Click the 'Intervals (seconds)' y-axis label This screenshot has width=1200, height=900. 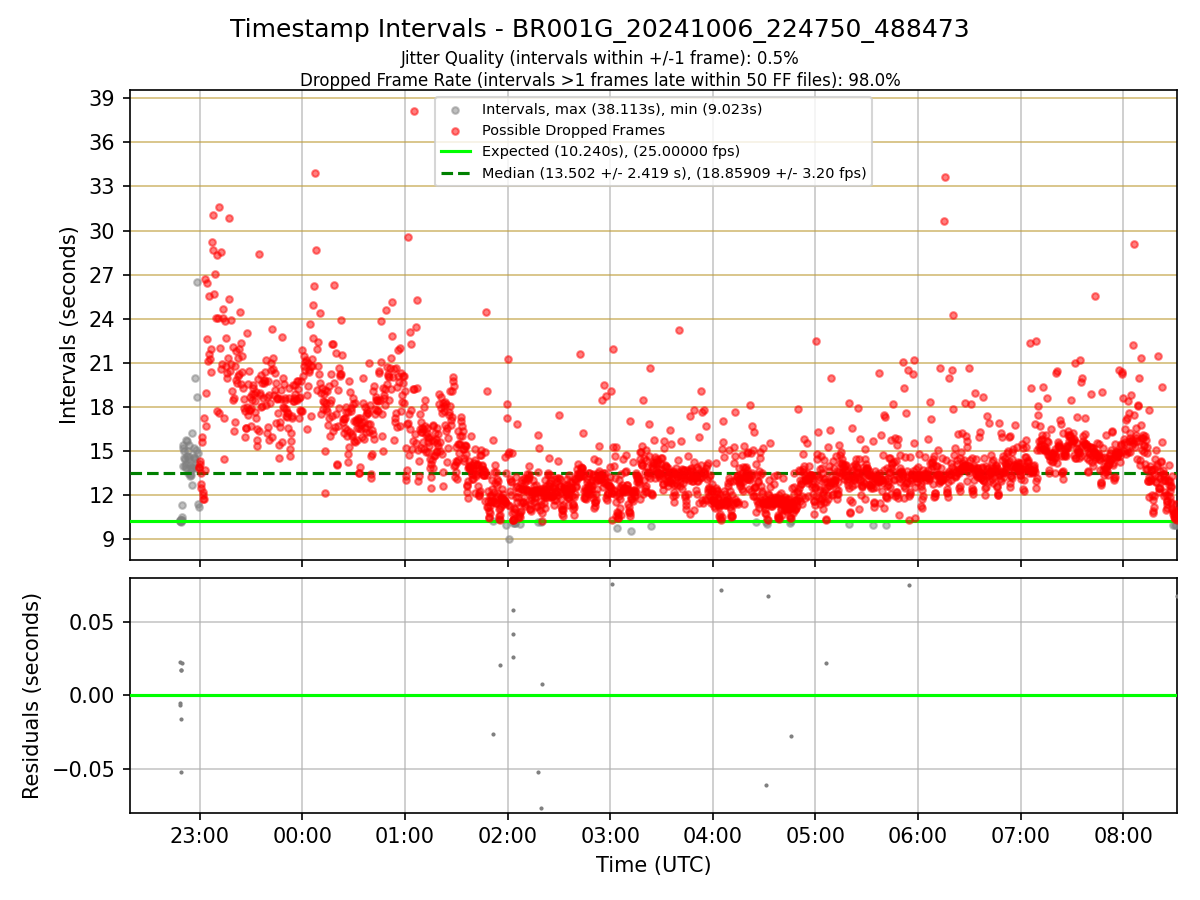point(68,325)
